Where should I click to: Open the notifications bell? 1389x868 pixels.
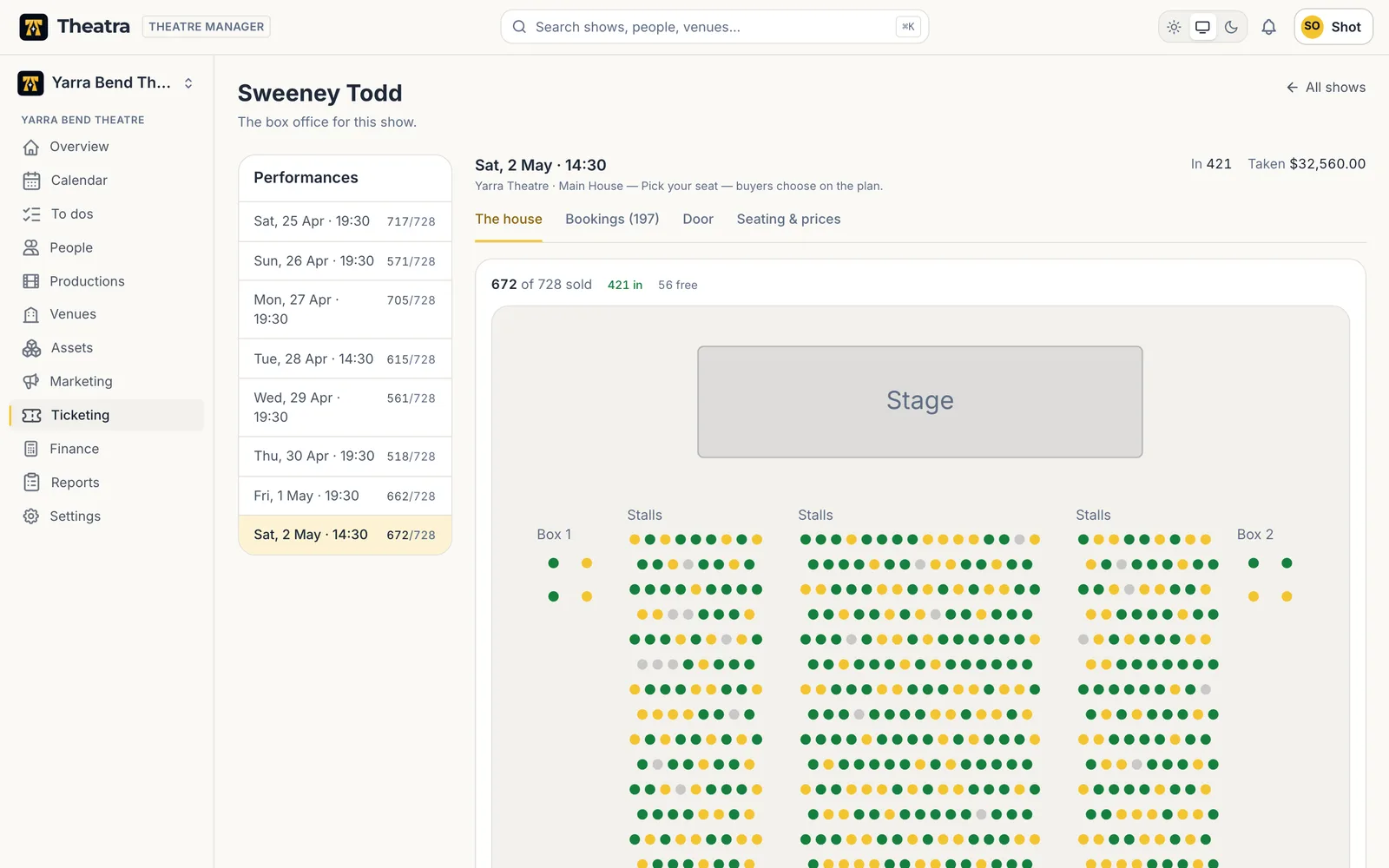point(1268,27)
